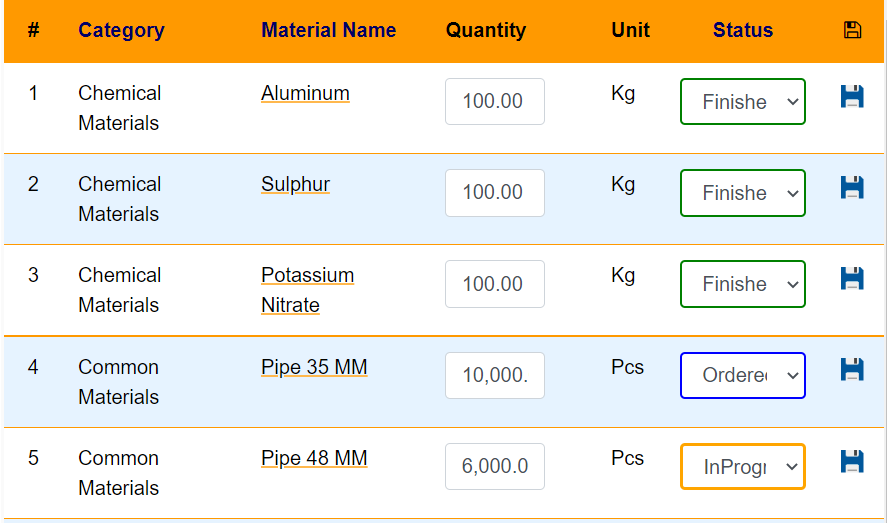Save the Pipe 35 MM row
The width and height of the screenshot is (887, 523).
[x=852, y=369]
